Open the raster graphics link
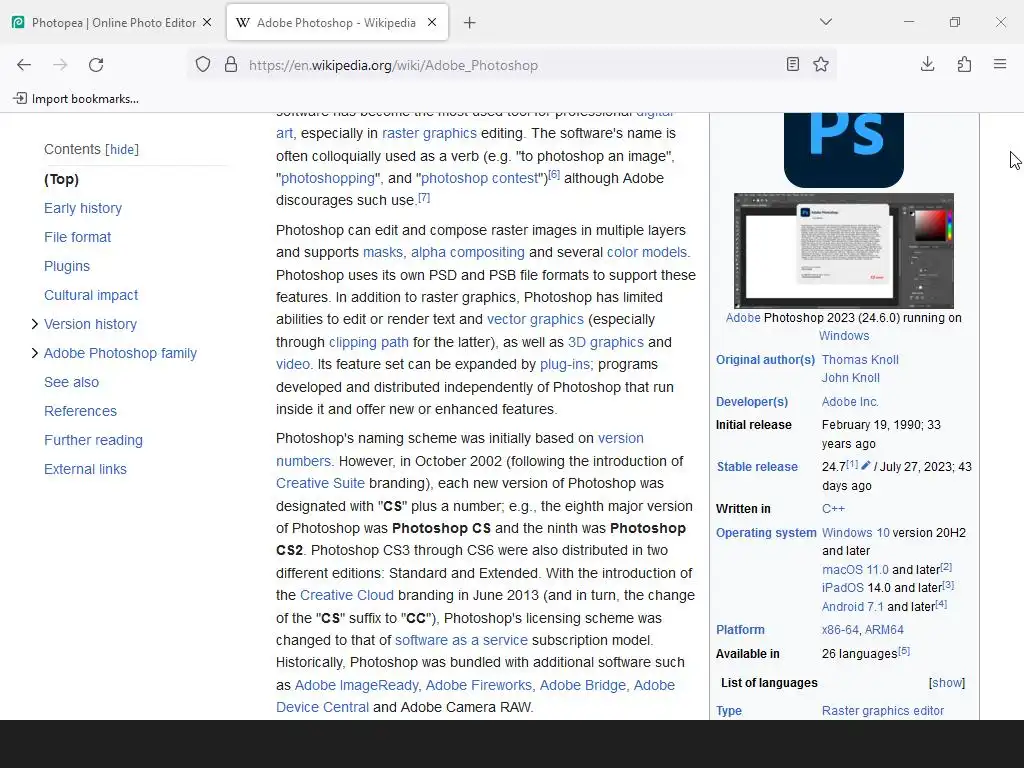The image size is (1024, 768). (429, 133)
